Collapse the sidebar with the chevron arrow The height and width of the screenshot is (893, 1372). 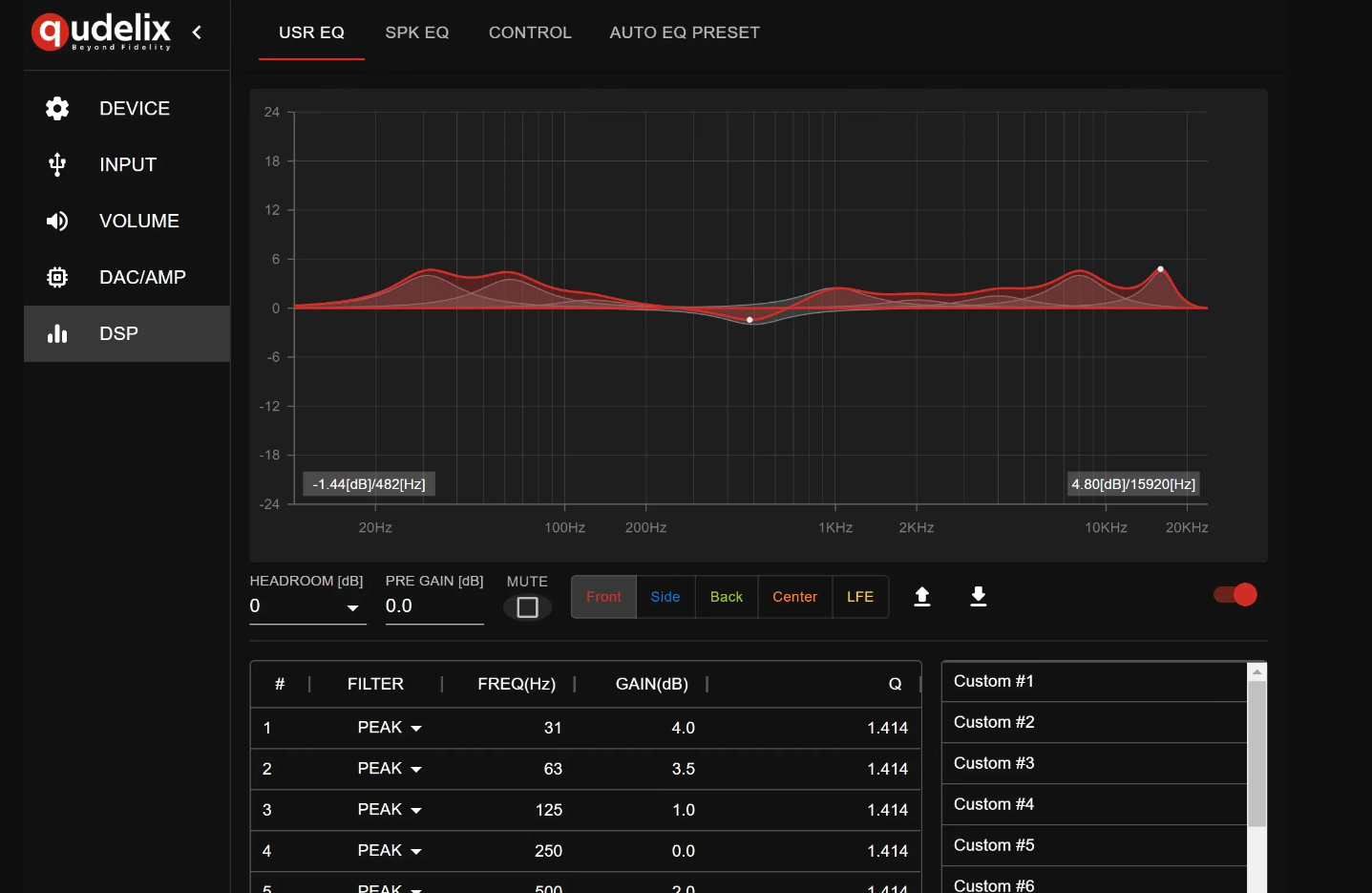point(197,32)
